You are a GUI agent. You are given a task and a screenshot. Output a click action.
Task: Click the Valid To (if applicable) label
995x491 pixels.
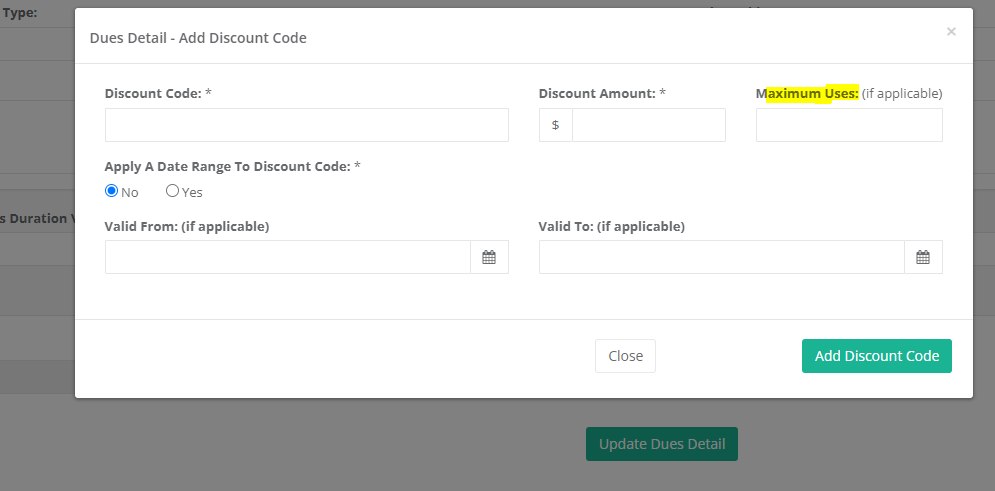coord(611,226)
